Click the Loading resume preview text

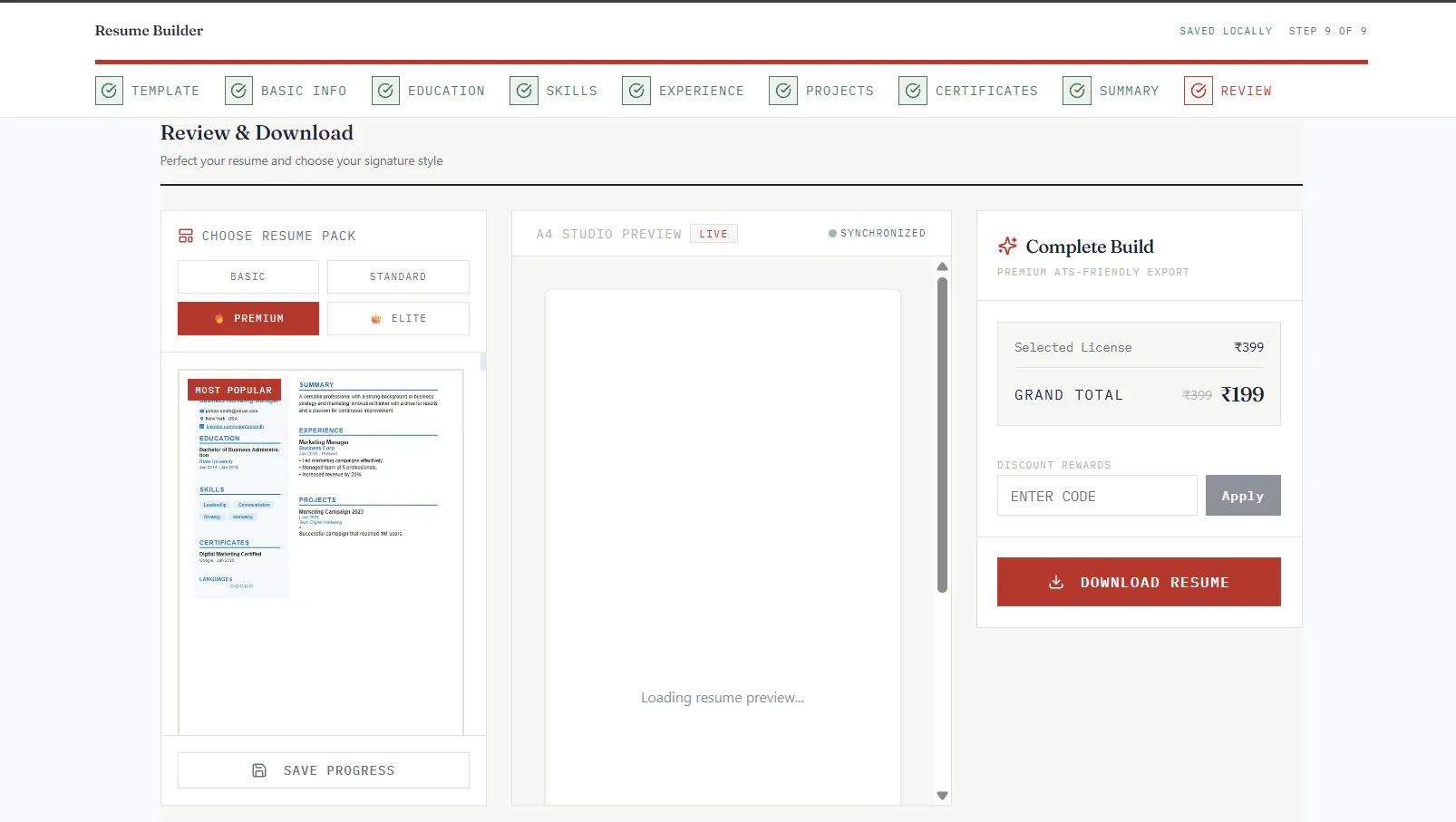pos(723,698)
